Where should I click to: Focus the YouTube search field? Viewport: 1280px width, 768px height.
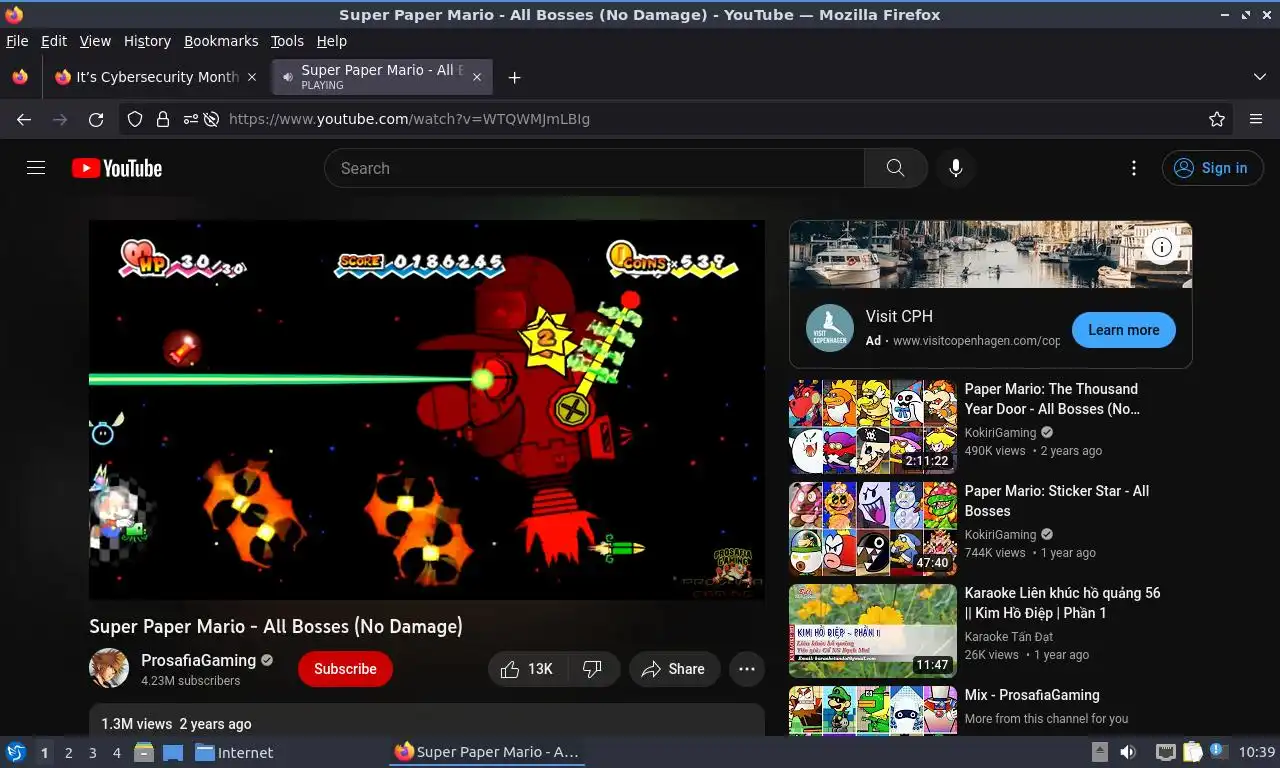(x=594, y=168)
